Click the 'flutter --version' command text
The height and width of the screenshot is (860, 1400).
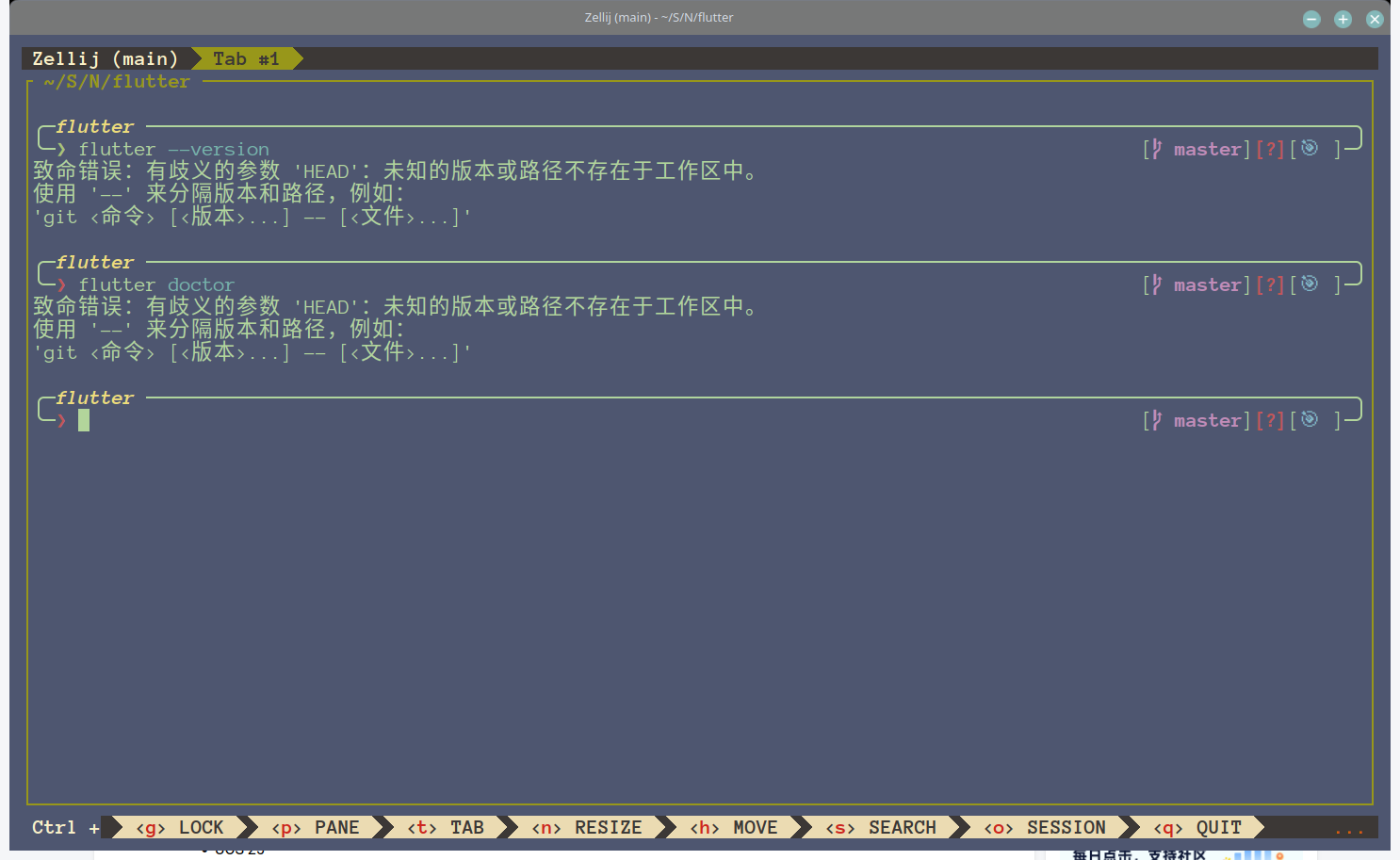coord(174,149)
